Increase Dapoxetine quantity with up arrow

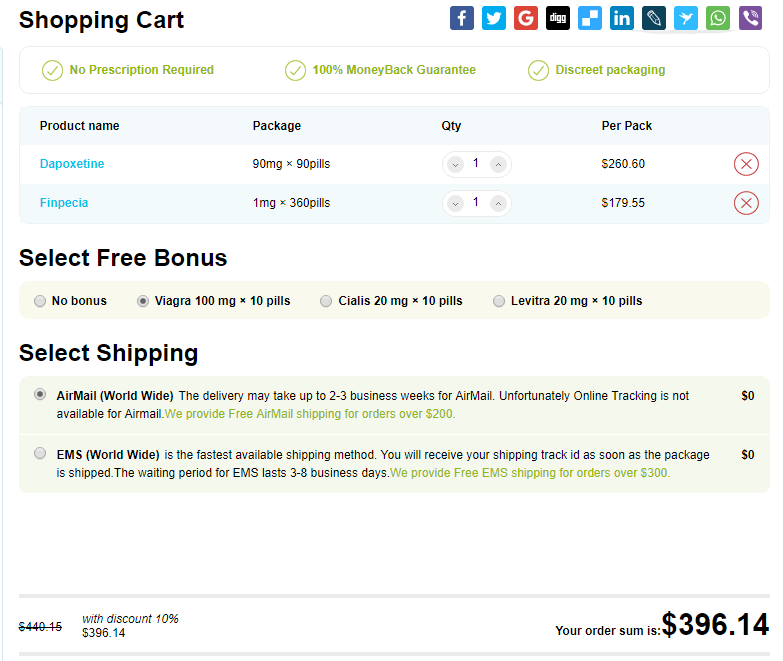pos(498,164)
